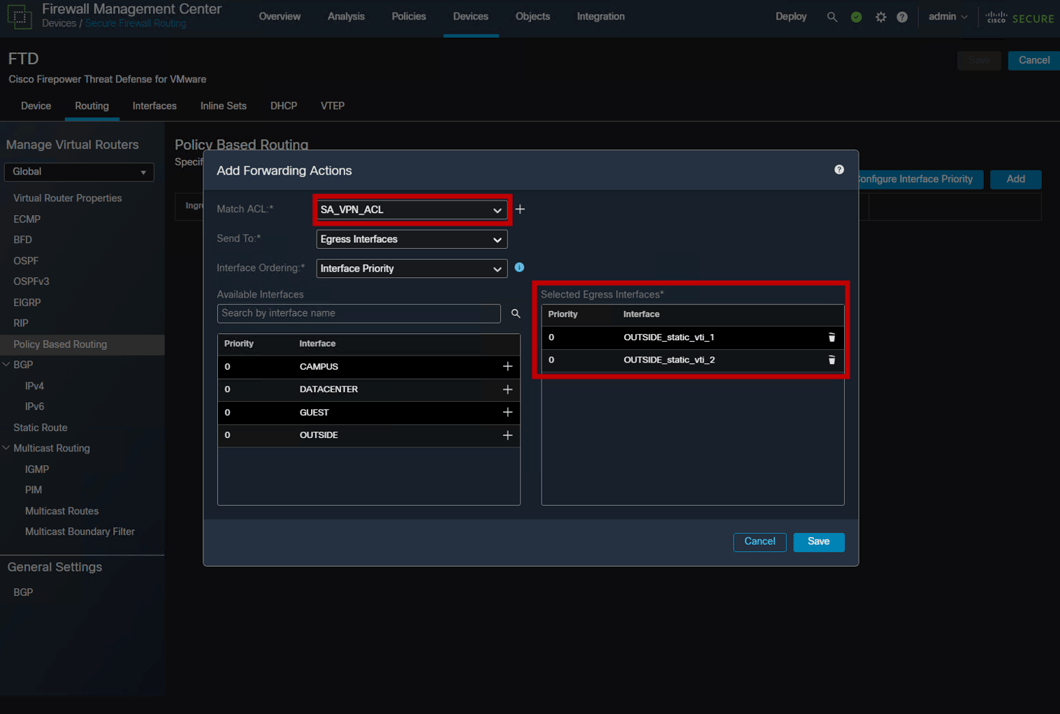Select BFD in sidebar
Viewport: 1060px width, 714px height.
click(x=22, y=239)
